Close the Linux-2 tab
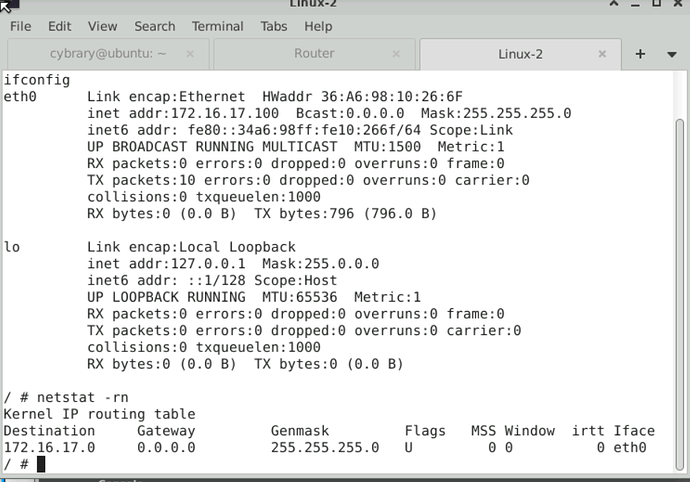Image resolution: width=690 pixels, height=482 pixels. (x=603, y=54)
